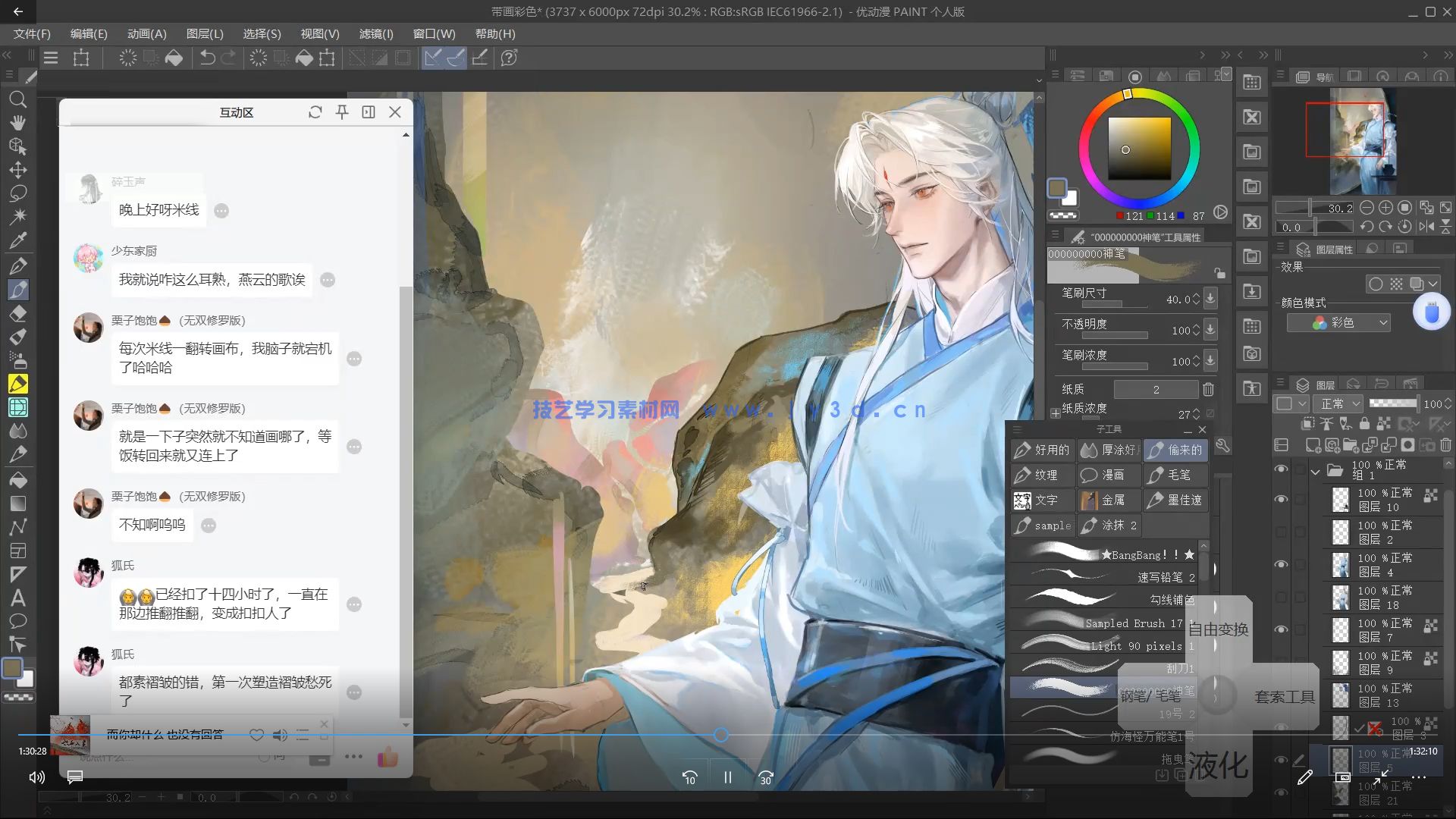Select the magnifier zoom tool
This screenshot has width=1456, height=819.
tap(17, 99)
